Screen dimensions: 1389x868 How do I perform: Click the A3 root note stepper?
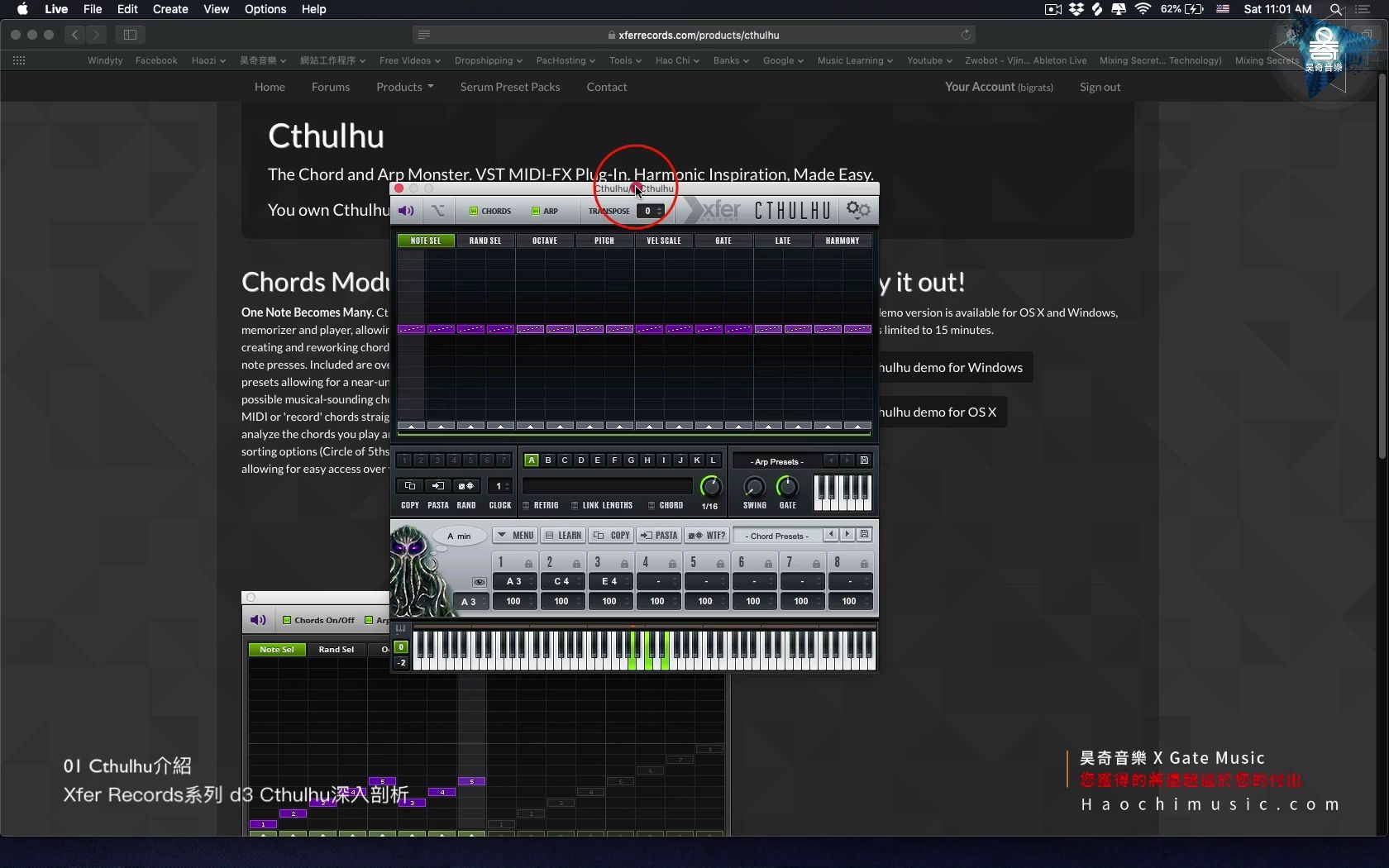click(484, 602)
